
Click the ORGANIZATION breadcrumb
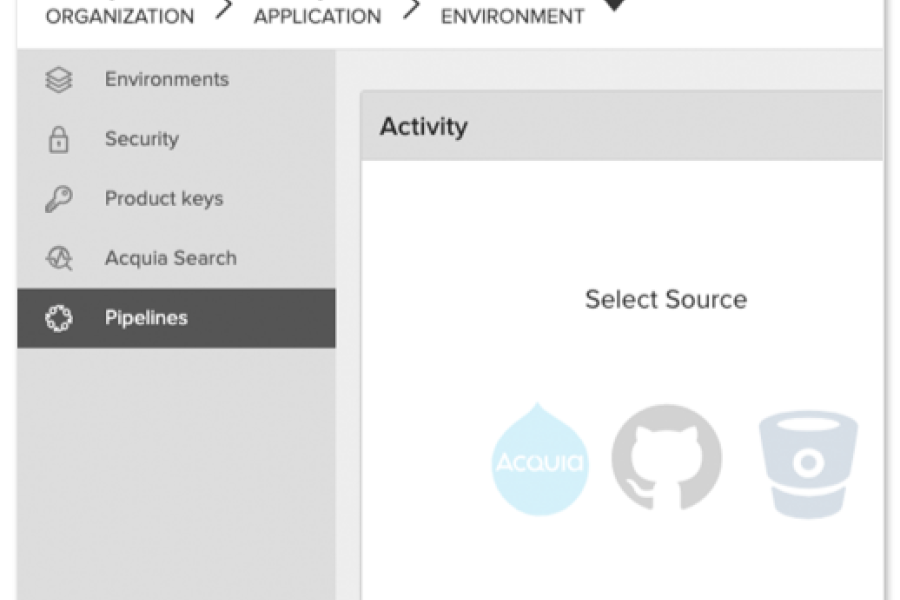tap(120, 17)
